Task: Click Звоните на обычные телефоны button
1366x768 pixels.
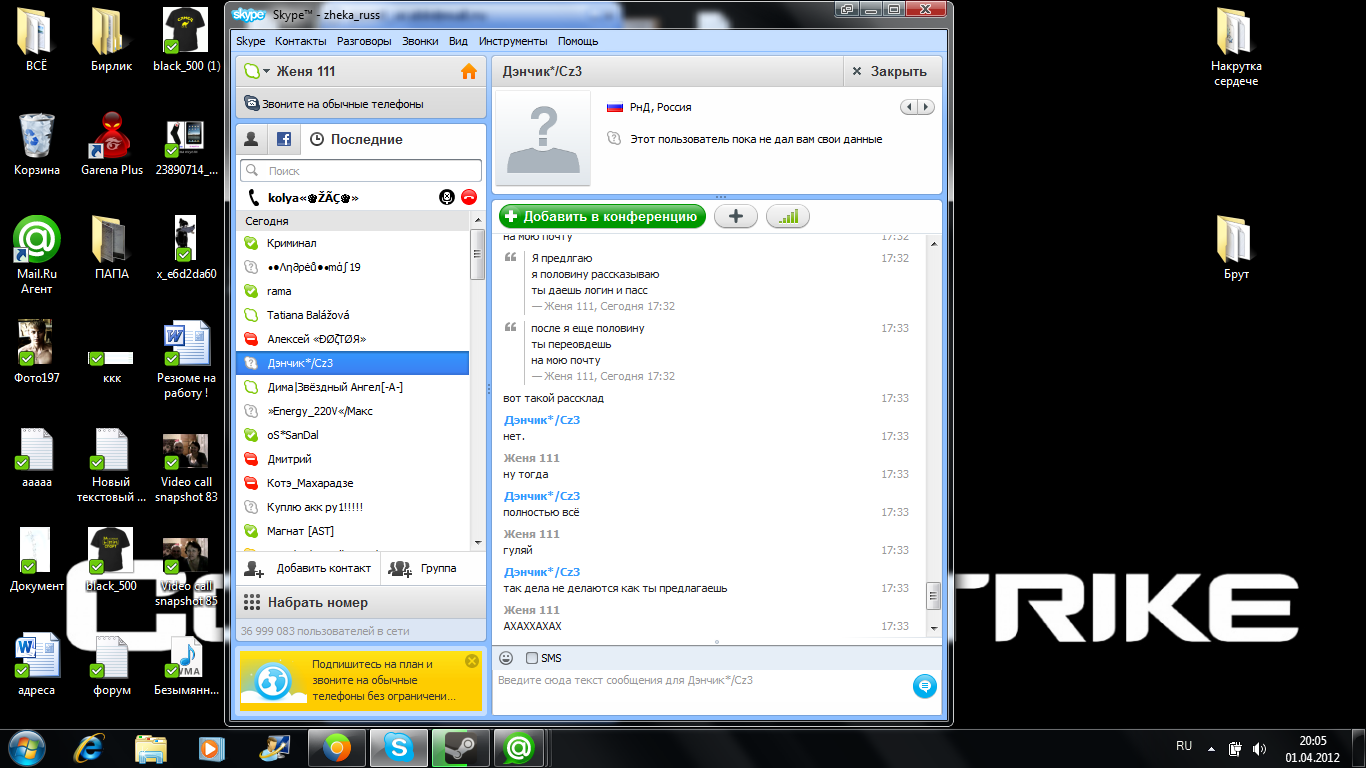Action: 361,104
